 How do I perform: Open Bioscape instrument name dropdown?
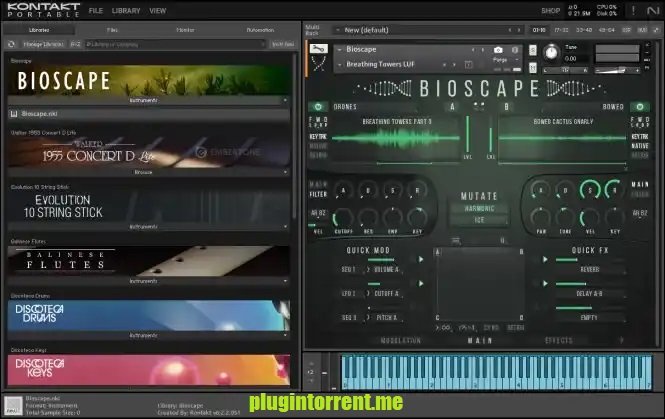(340, 50)
